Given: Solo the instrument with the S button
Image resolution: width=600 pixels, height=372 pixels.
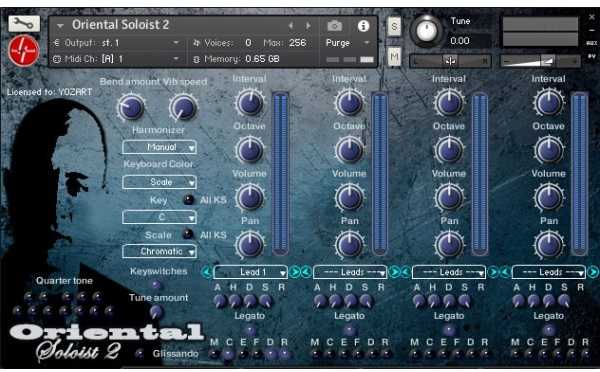Looking at the screenshot, I should (x=394, y=26).
